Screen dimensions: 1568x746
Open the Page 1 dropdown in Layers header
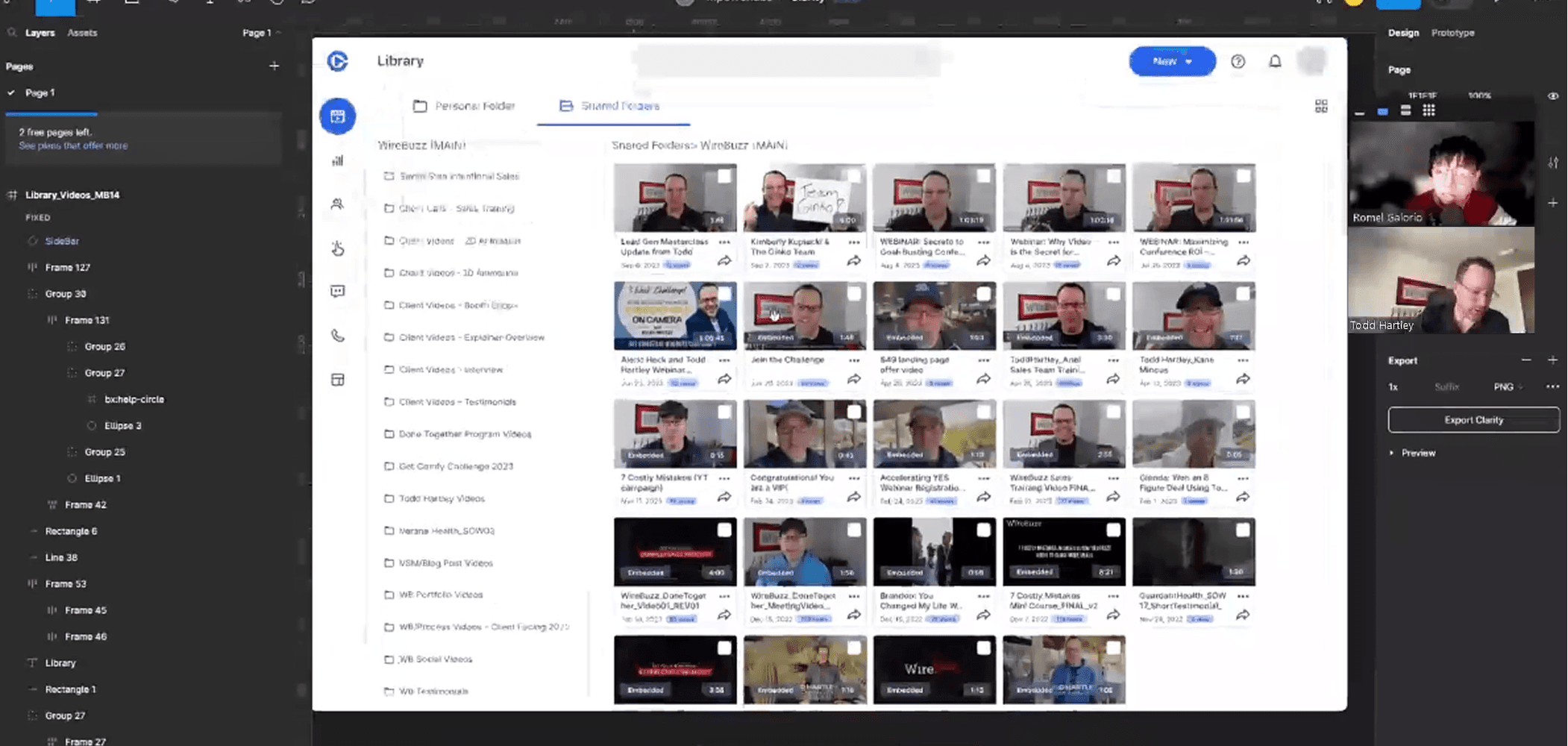262,33
